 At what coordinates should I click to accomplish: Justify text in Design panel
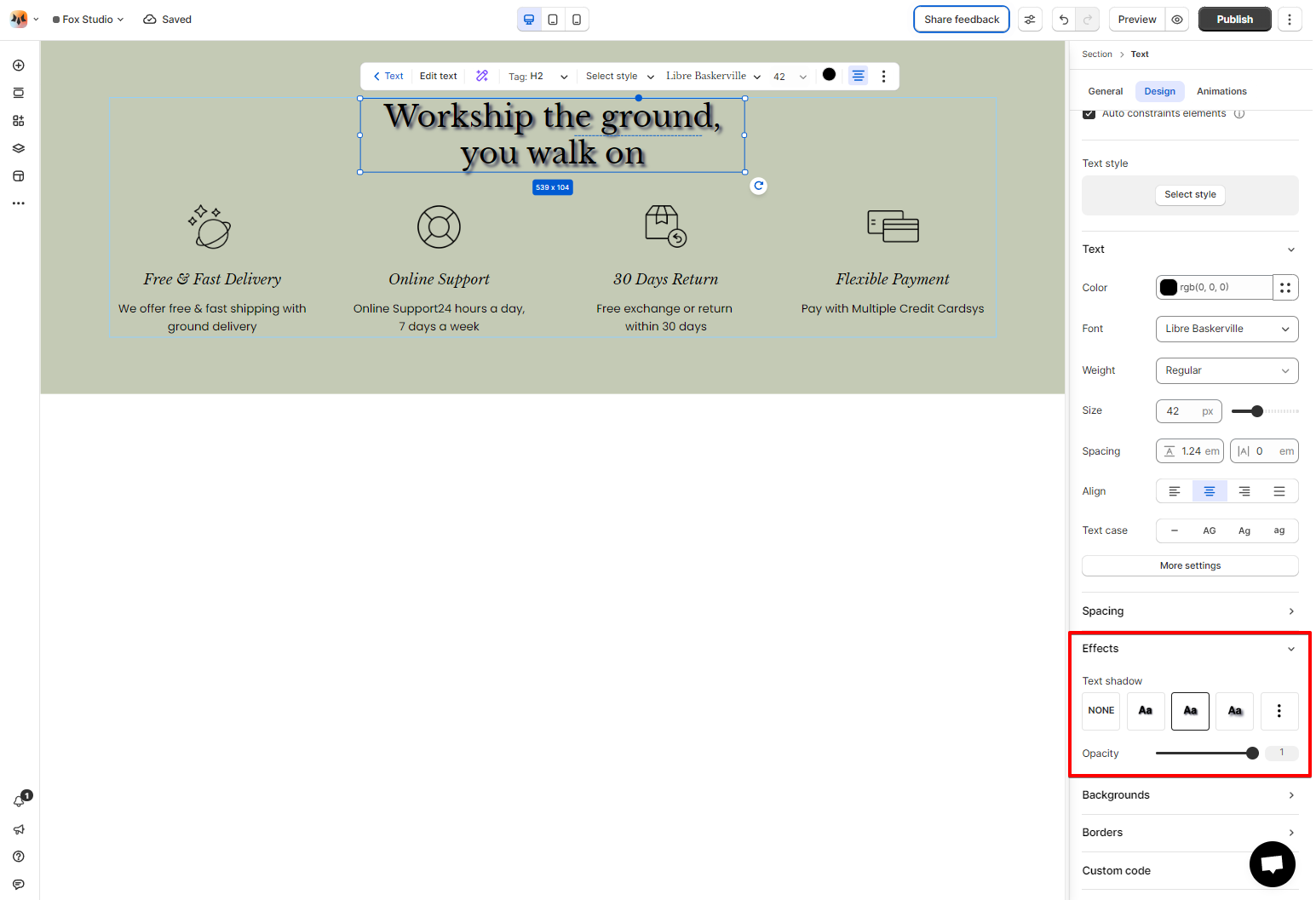click(x=1279, y=491)
